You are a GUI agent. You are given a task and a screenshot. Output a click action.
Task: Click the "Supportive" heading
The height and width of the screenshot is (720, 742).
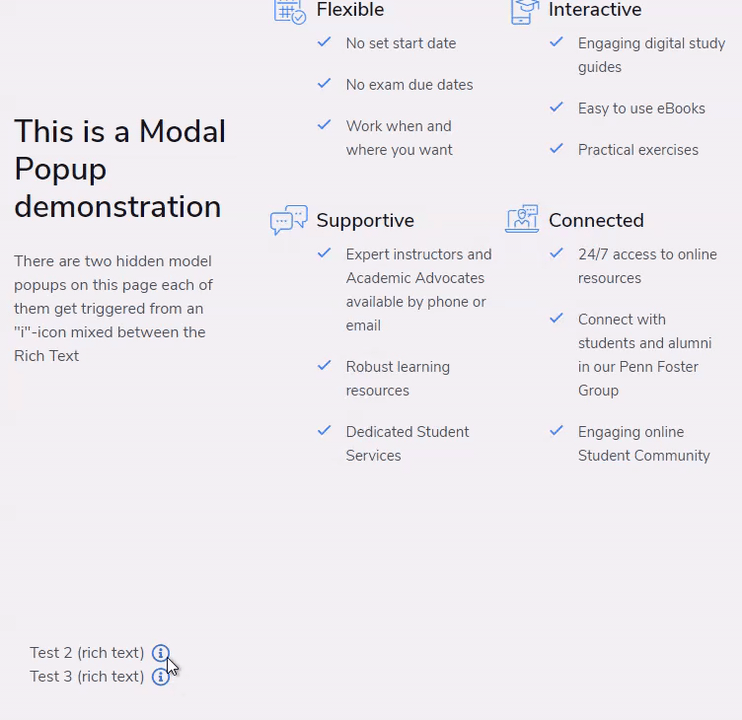coord(365,220)
